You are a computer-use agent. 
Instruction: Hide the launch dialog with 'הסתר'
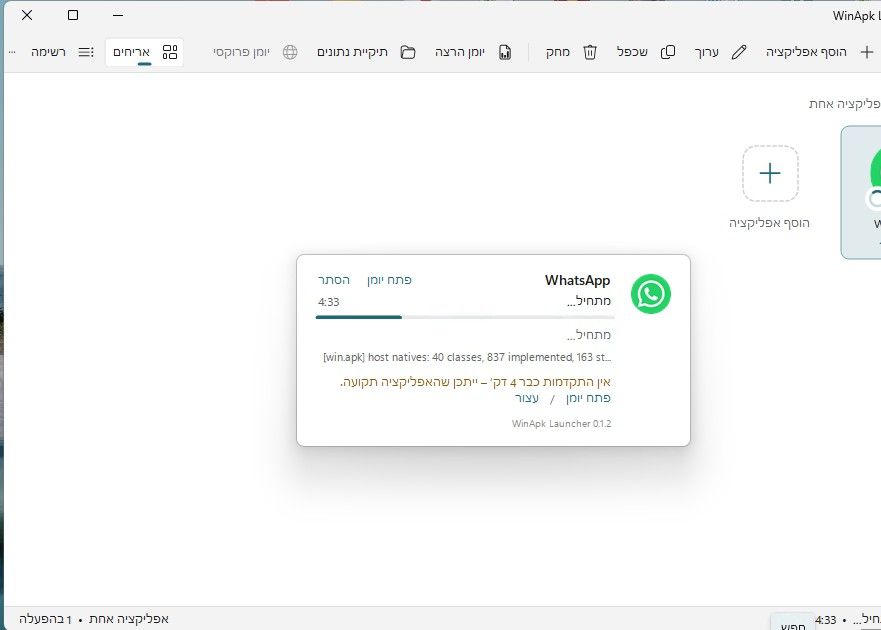(x=334, y=280)
